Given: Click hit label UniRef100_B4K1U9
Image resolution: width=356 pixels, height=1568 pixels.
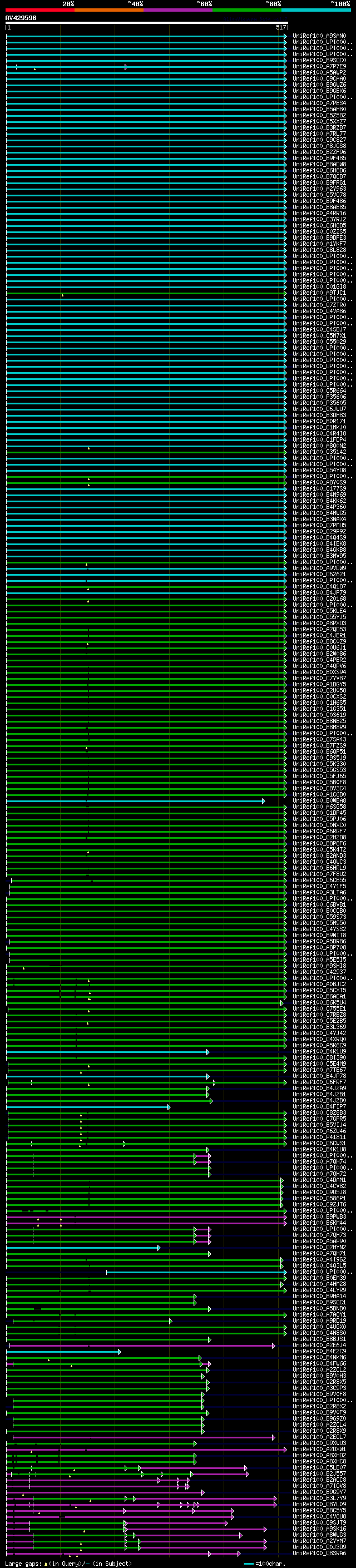Looking at the screenshot, I should pyautogui.click(x=319, y=1052).
